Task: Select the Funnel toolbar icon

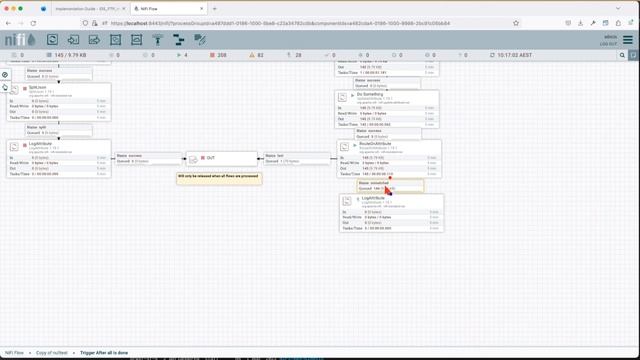Action: pos(158,40)
